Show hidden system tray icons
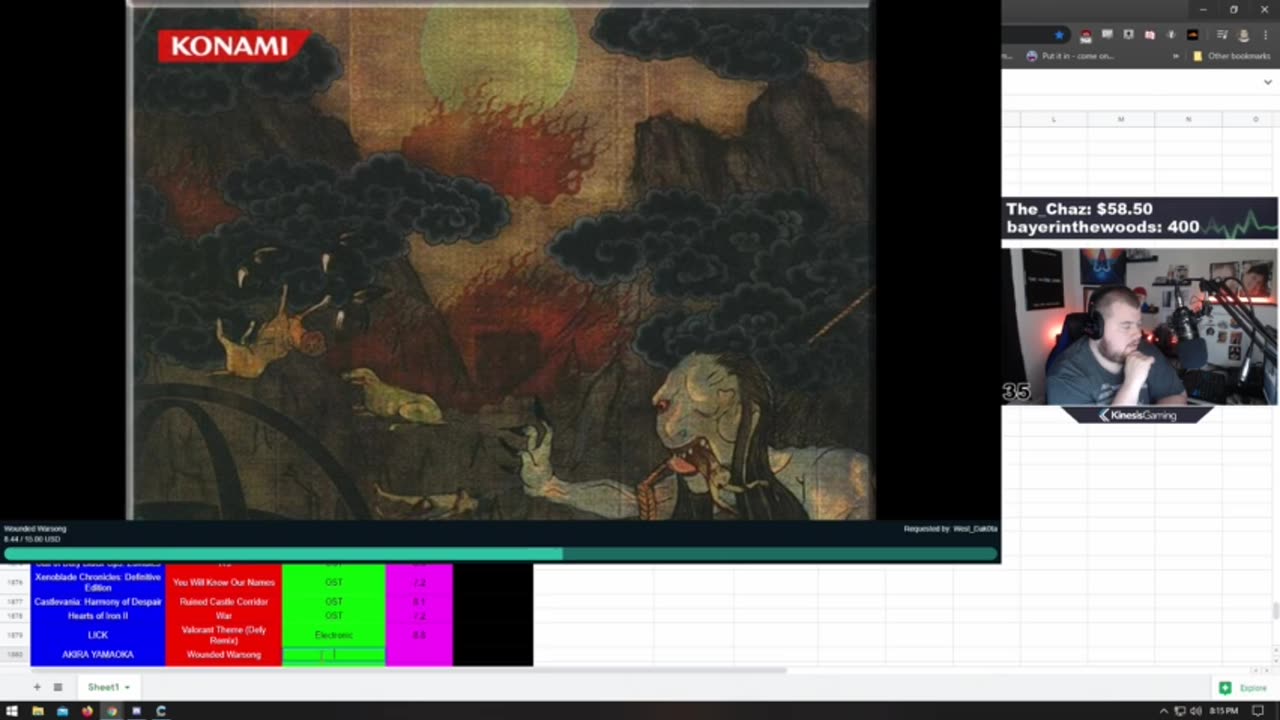 [1163, 711]
